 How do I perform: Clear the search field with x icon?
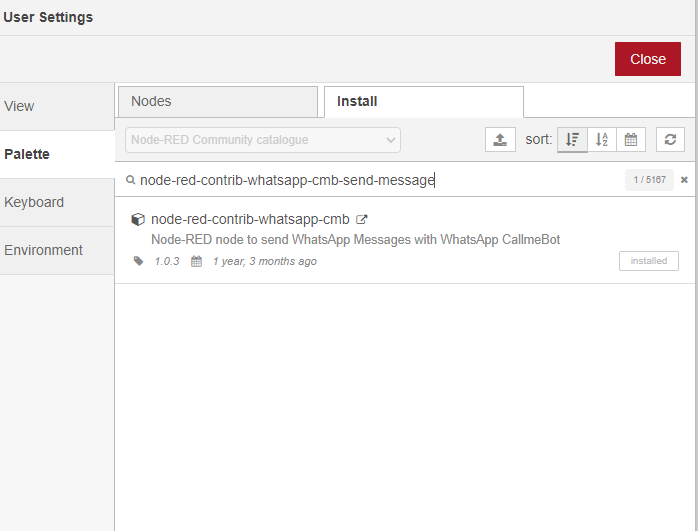[x=684, y=180]
